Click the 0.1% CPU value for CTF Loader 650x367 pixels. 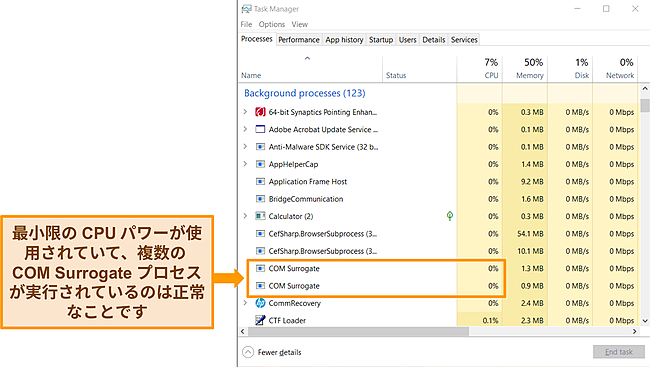tap(490, 321)
